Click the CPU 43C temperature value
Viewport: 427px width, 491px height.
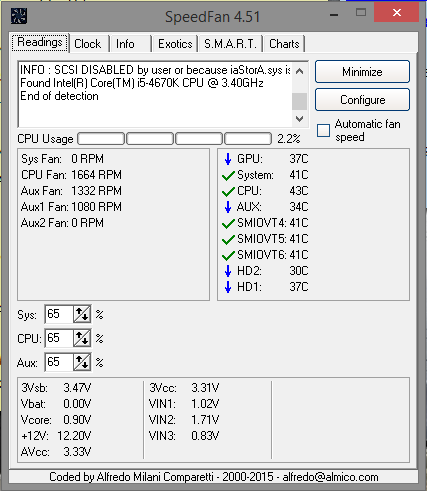[299, 191]
